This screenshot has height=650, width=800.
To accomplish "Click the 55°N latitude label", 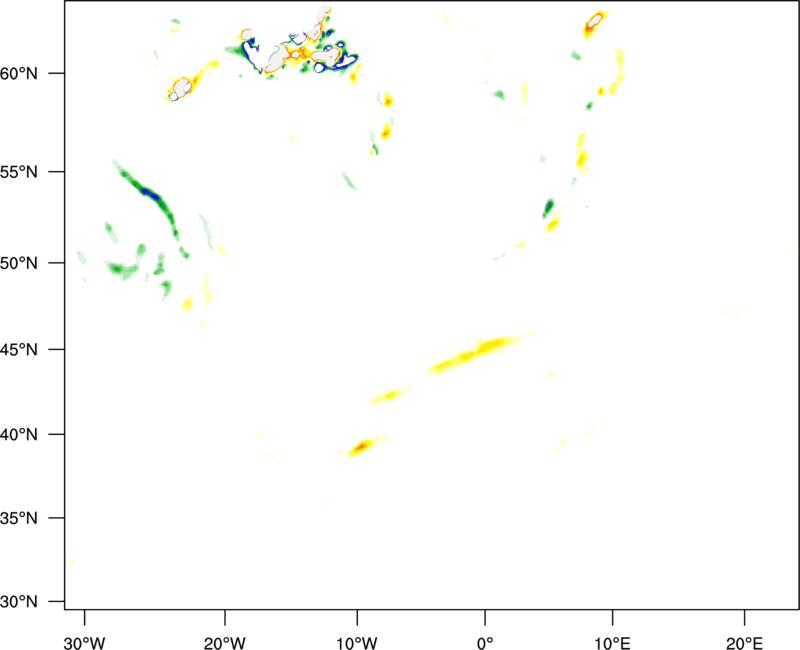I will click(x=19, y=172).
